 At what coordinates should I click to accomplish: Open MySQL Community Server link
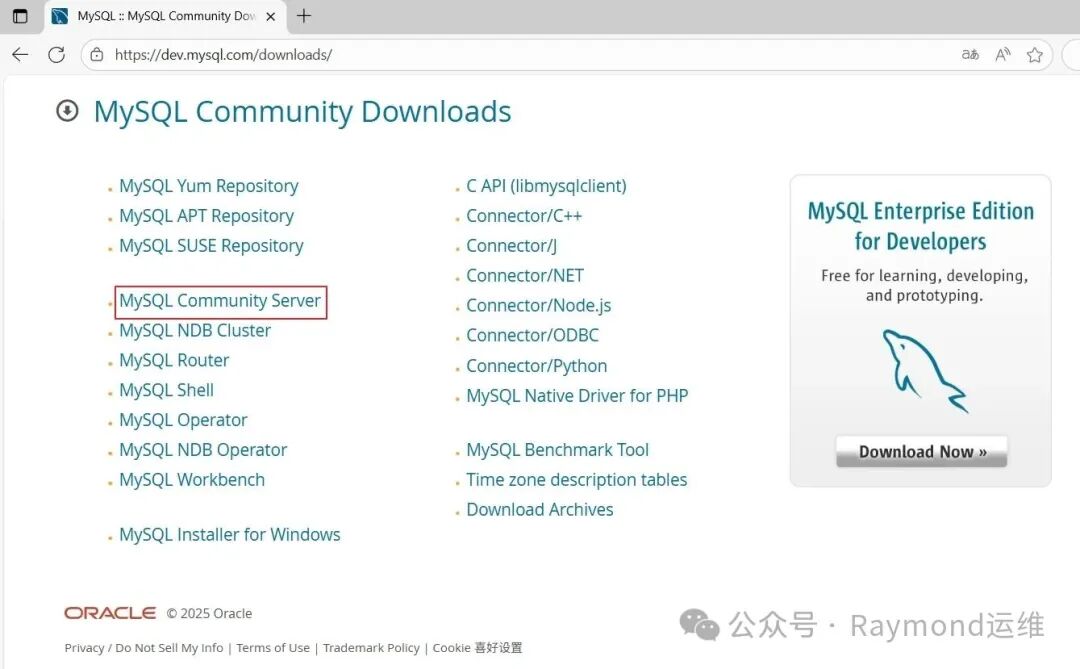220,301
